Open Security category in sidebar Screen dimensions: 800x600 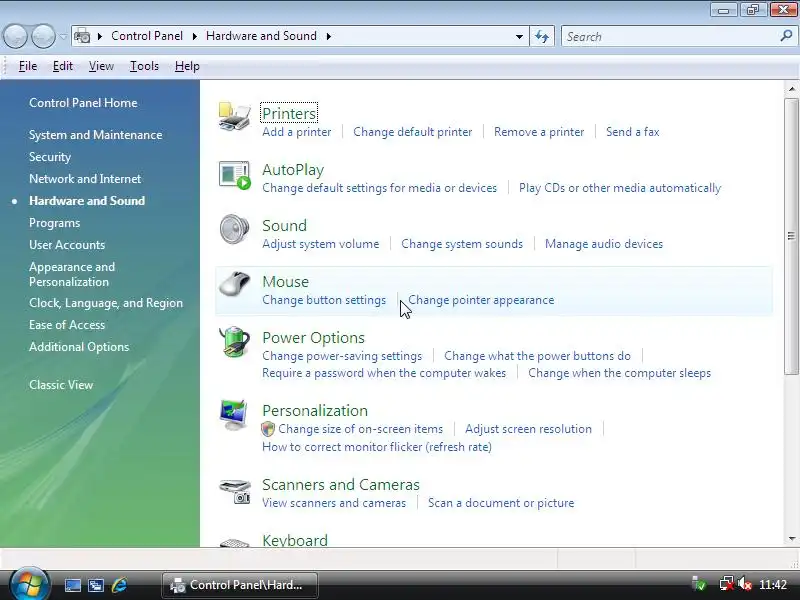[50, 157]
